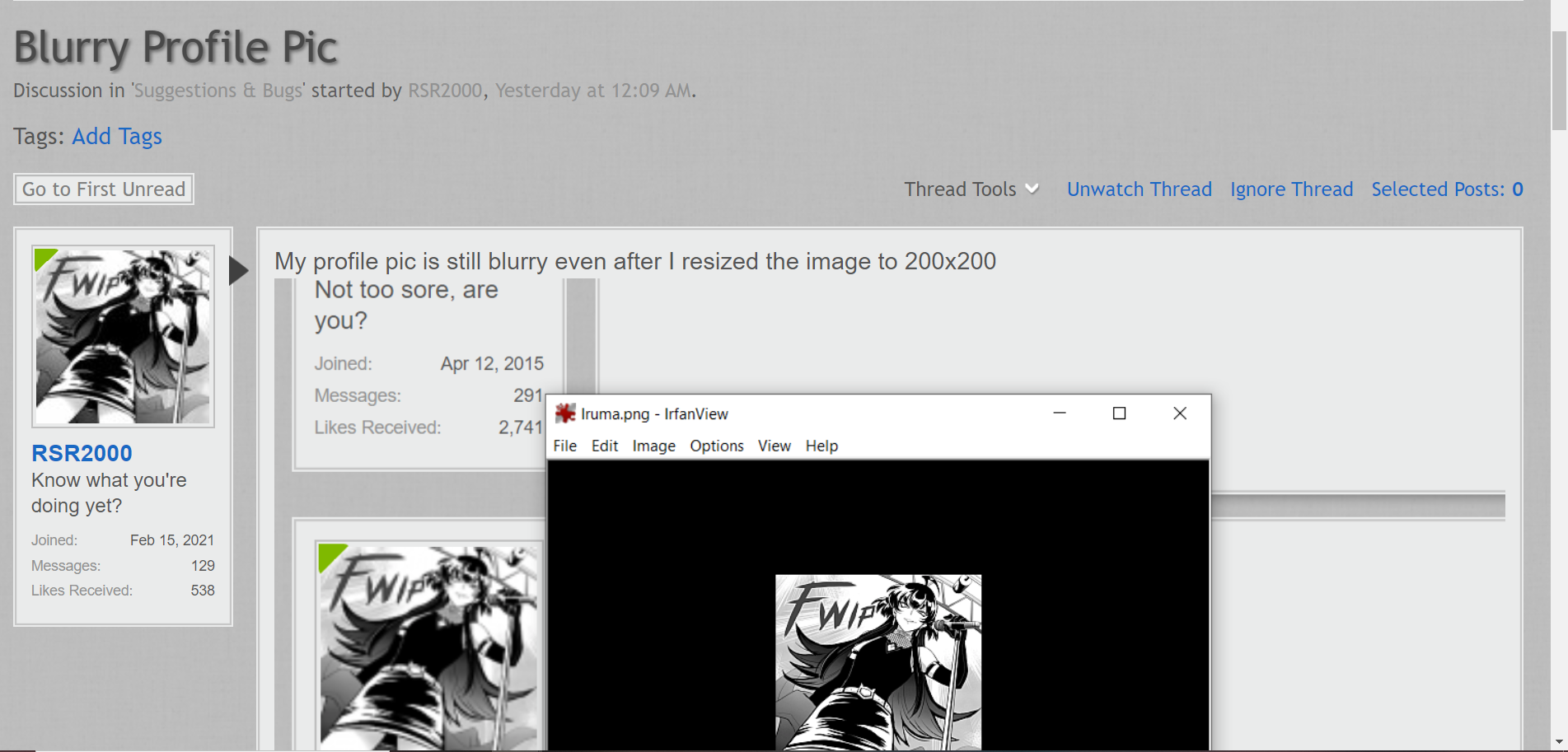Open the Help menu in IrfanView

point(821,446)
